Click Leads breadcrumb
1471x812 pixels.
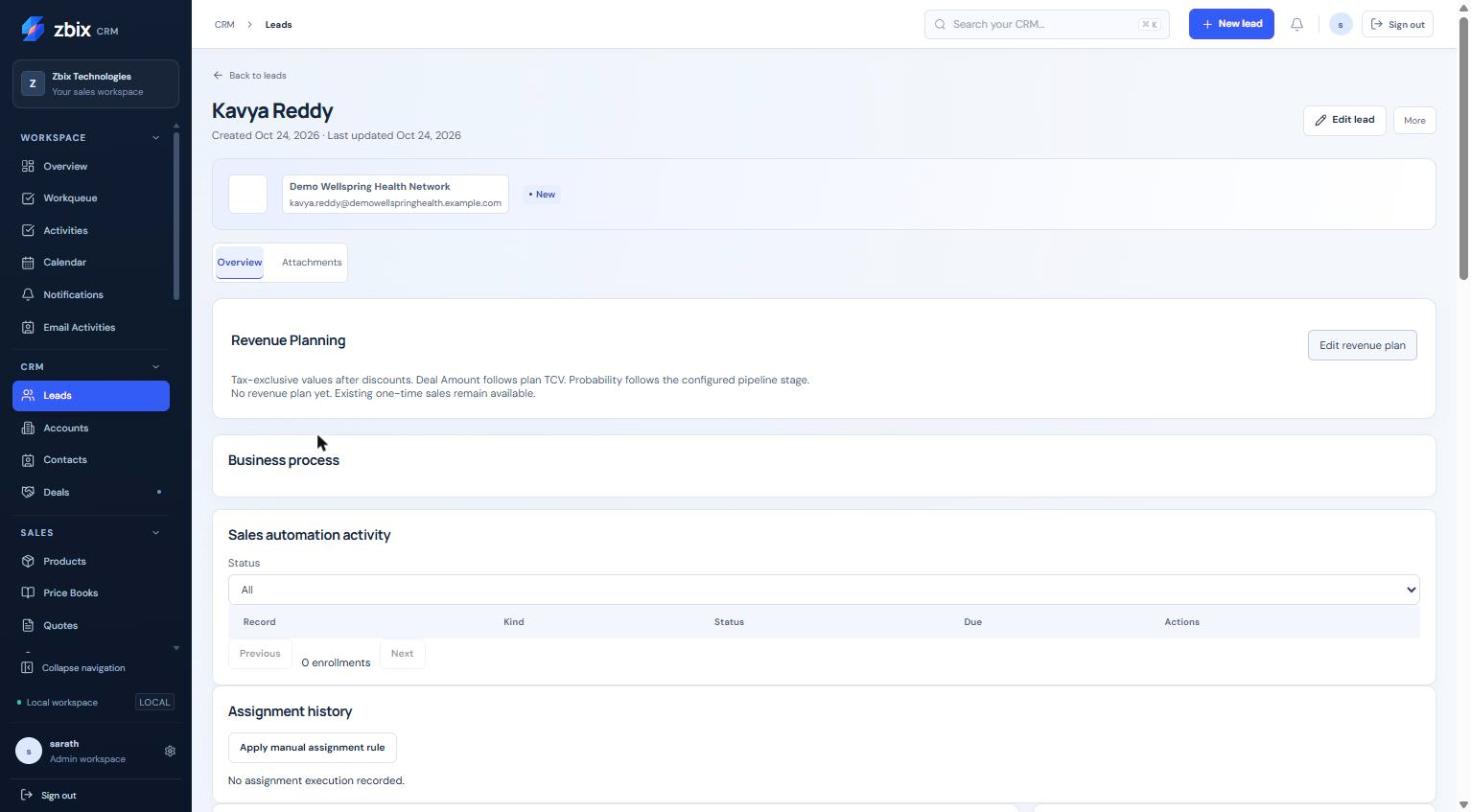point(279,24)
